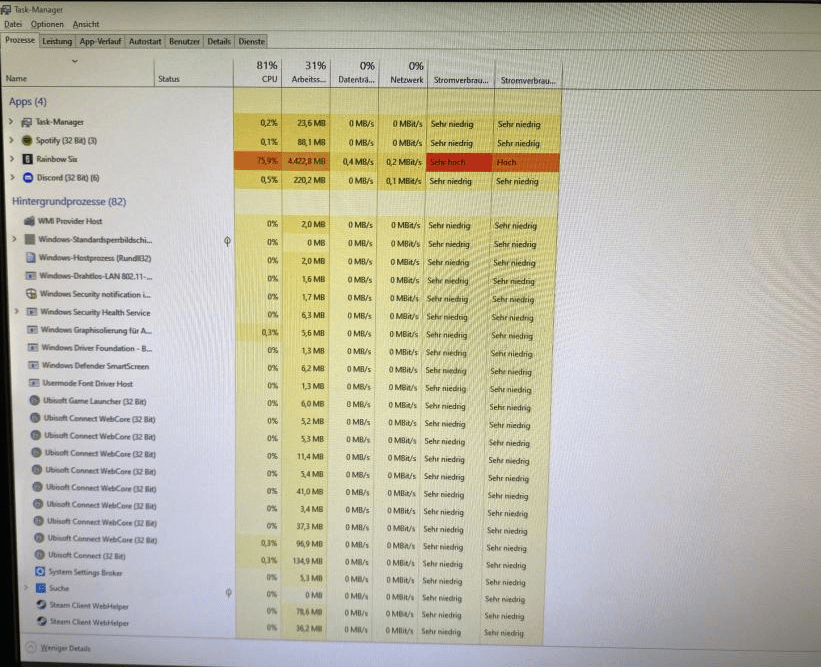Click the Sehr hoch power usage cell

(459, 162)
